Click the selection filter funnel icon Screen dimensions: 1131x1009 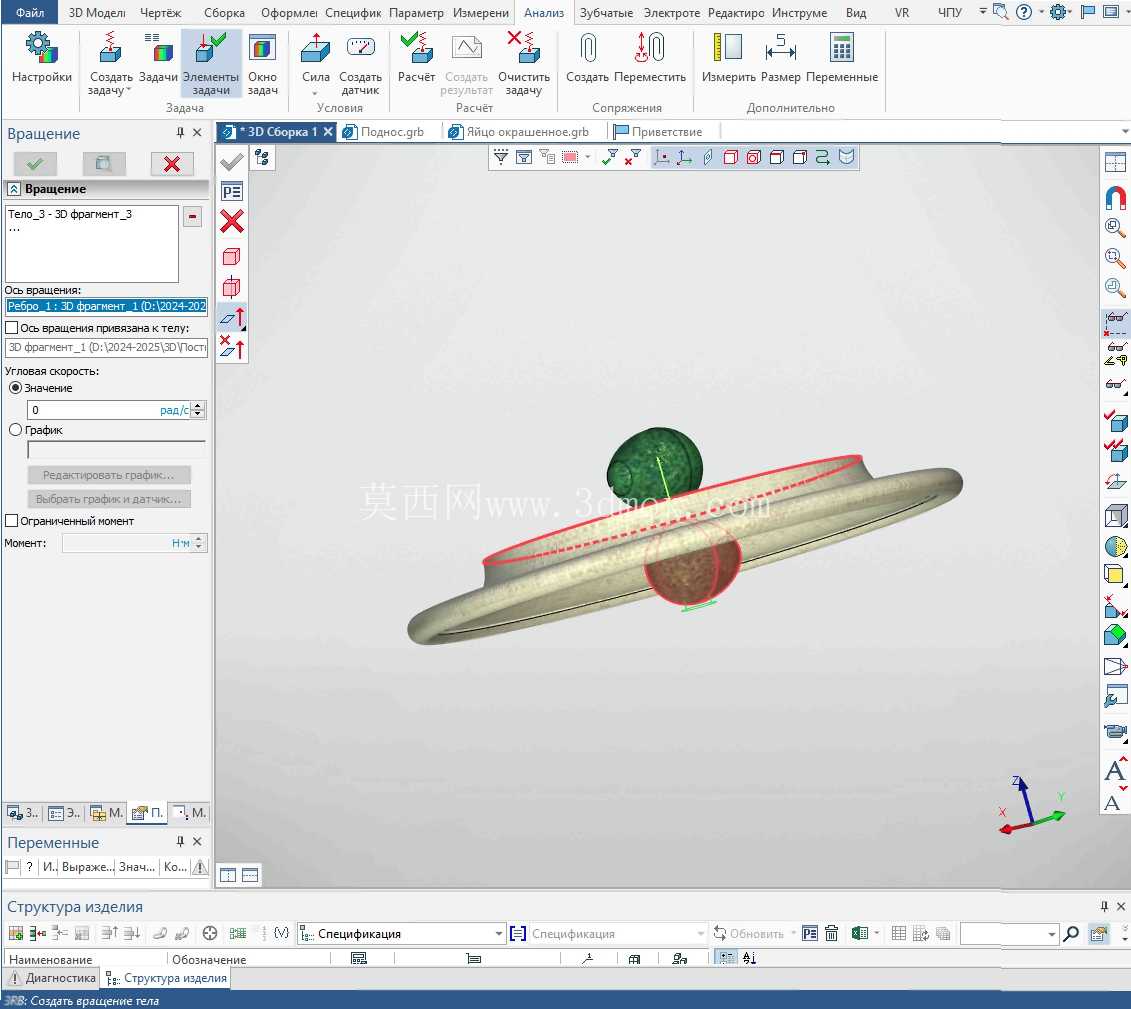coord(501,157)
